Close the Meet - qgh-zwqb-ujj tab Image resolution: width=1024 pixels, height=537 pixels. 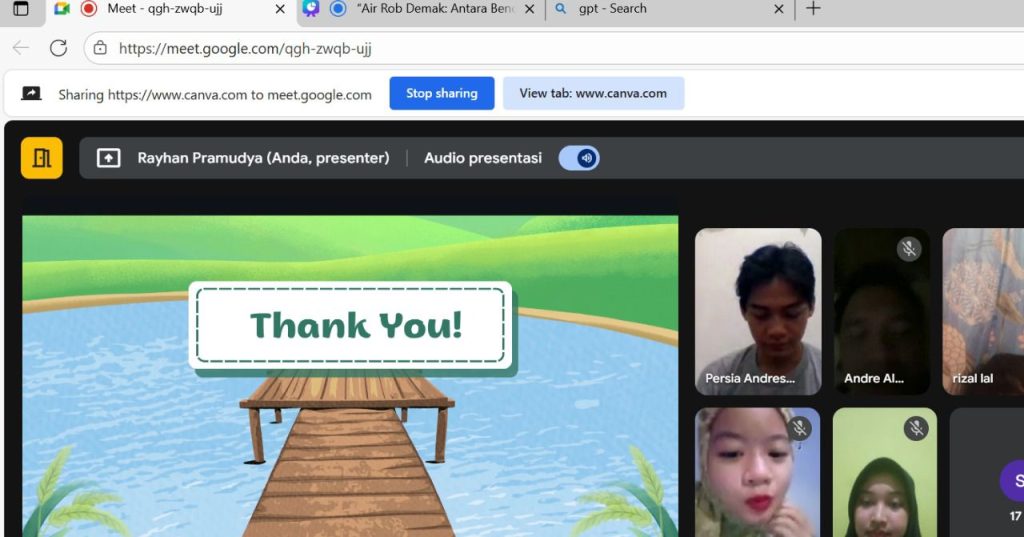click(280, 9)
